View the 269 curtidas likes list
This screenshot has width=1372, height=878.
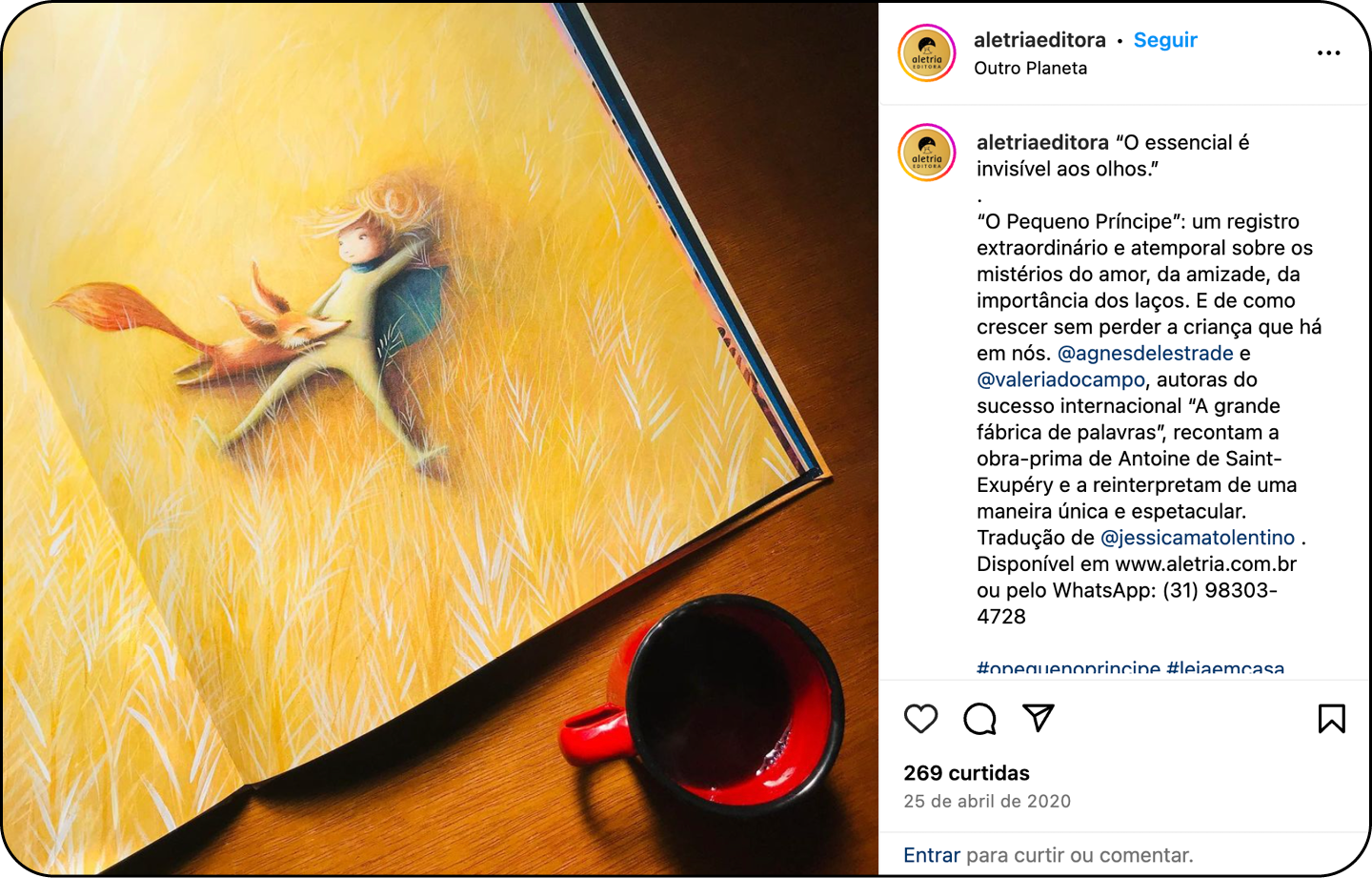pyautogui.click(x=966, y=773)
